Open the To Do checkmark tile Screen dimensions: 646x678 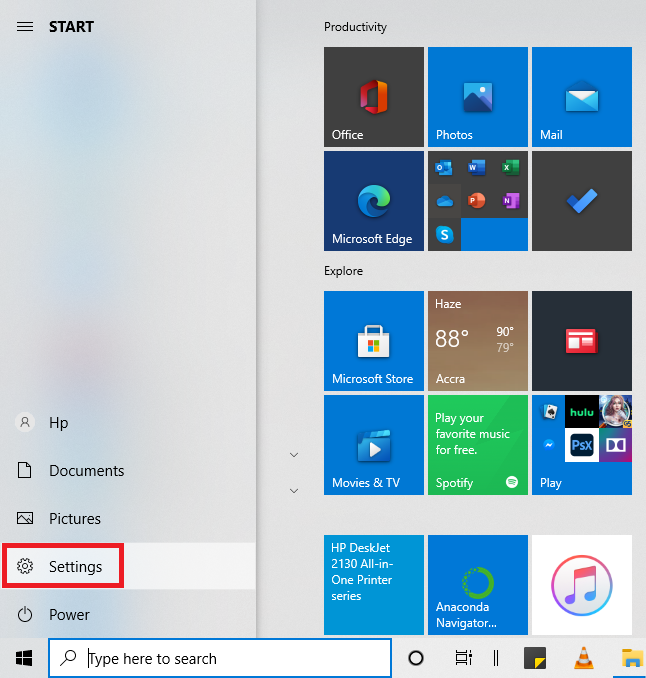click(582, 201)
